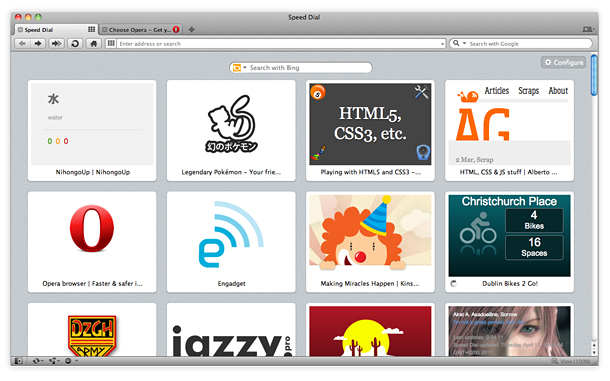
Task: Open the DZGH Army speed dial
Action: pos(92,330)
